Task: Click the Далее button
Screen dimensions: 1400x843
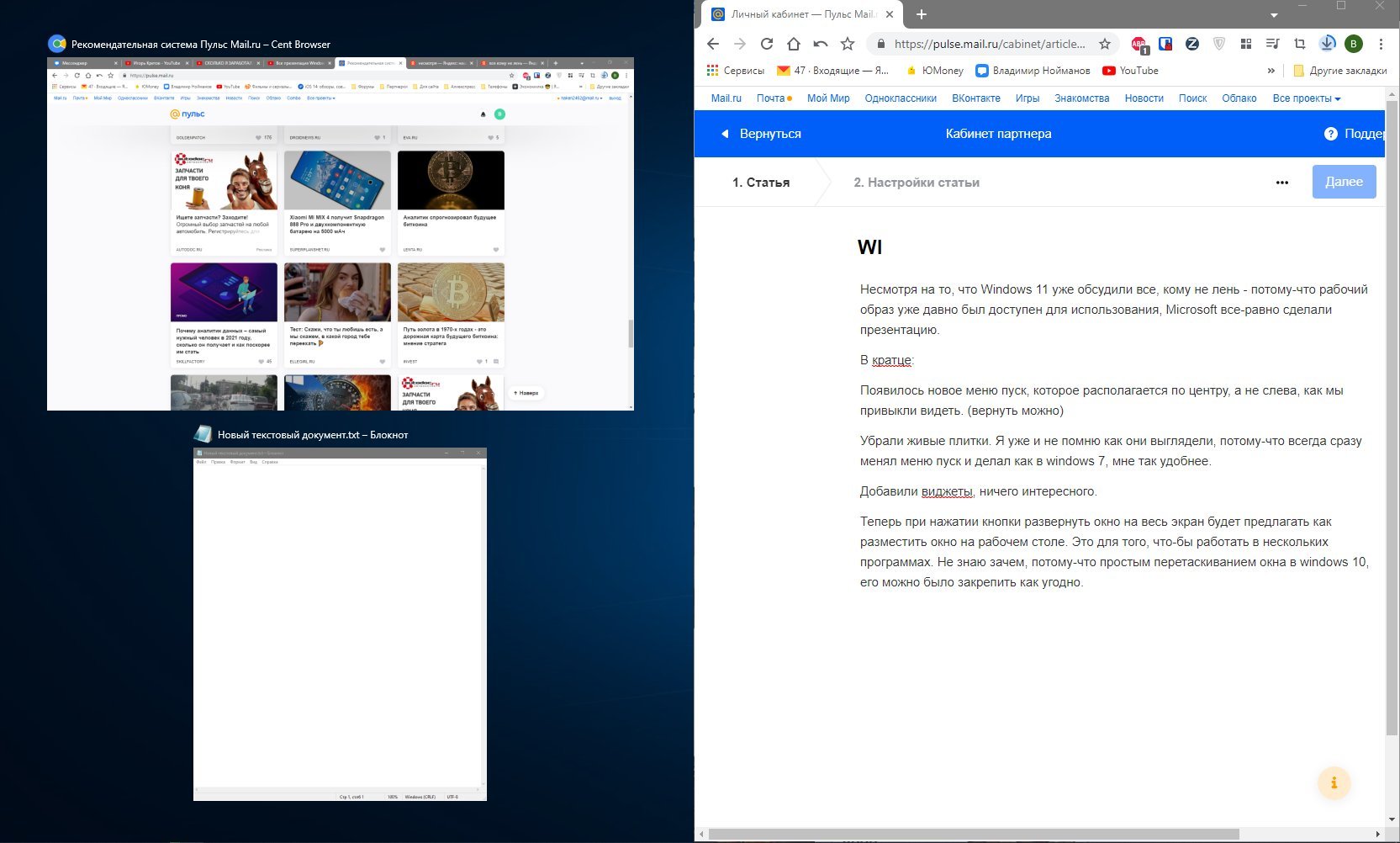Action: coord(1344,182)
